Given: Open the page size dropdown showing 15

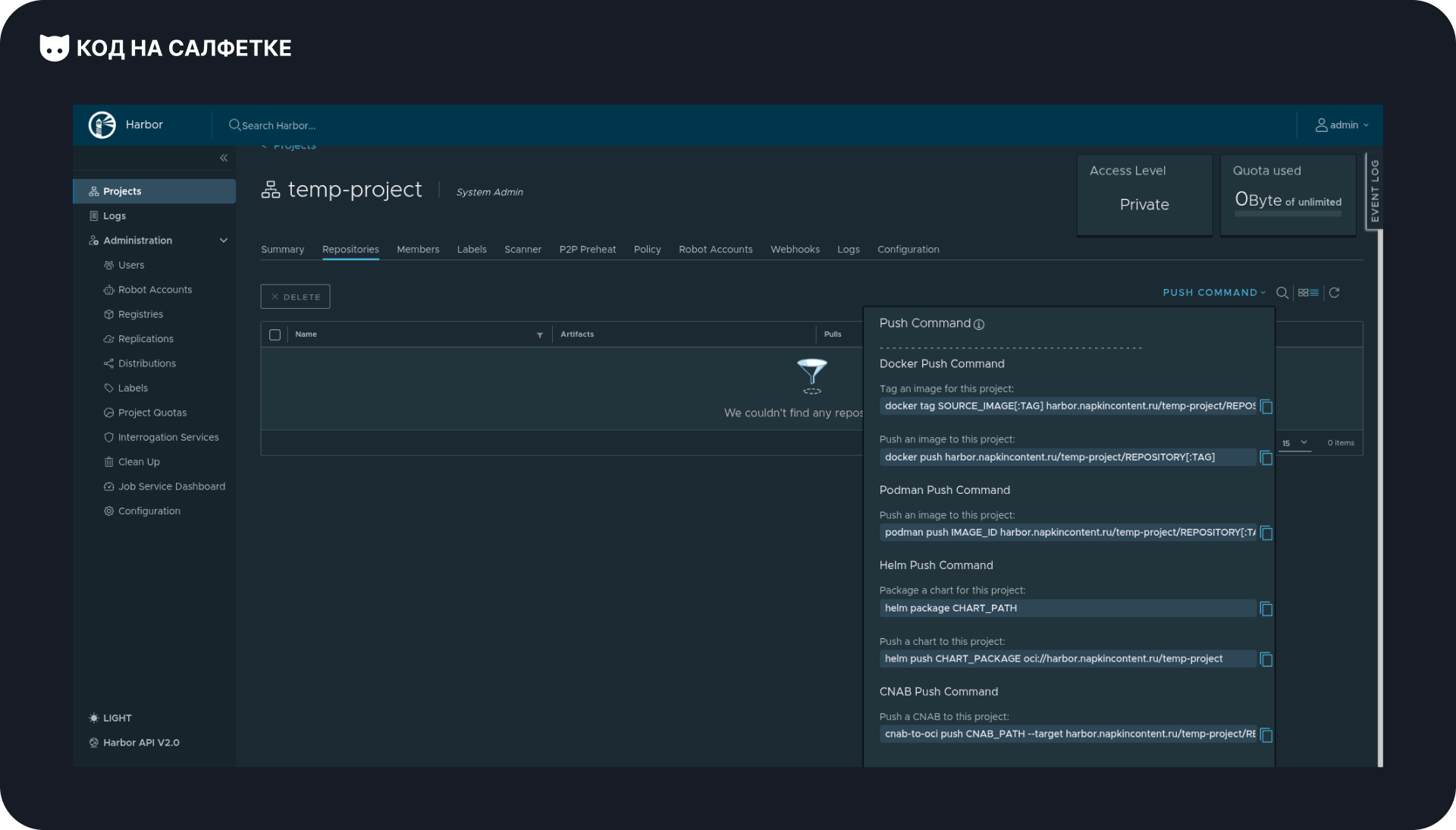Looking at the screenshot, I should [x=1294, y=443].
